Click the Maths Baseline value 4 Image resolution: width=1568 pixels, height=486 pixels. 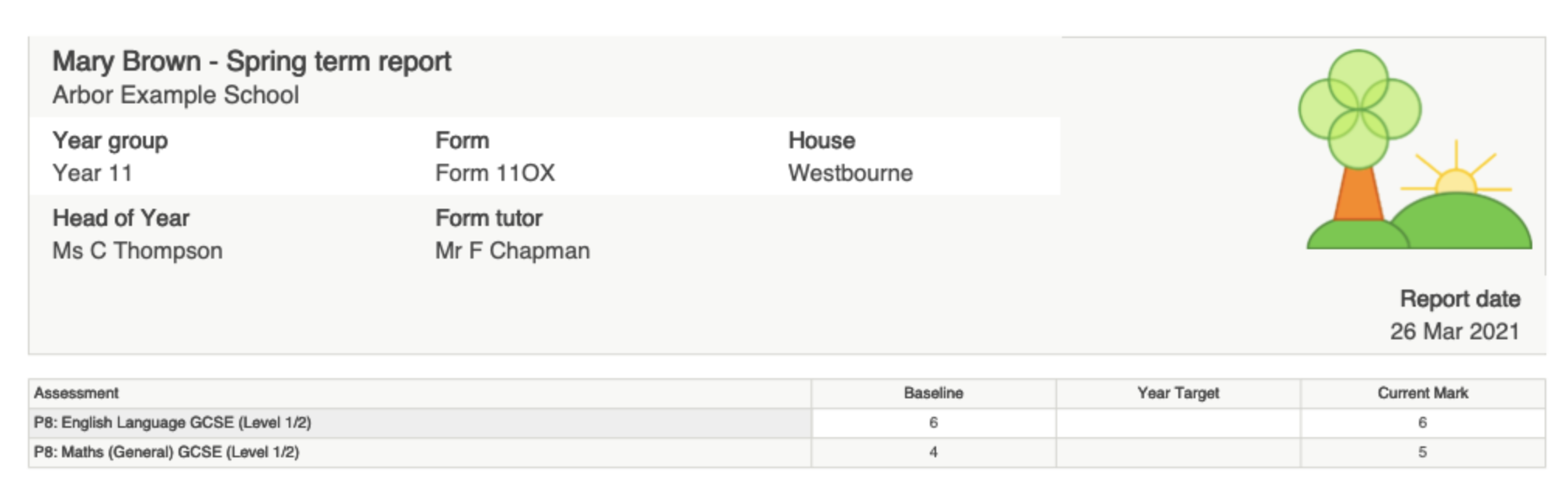pos(933,452)
